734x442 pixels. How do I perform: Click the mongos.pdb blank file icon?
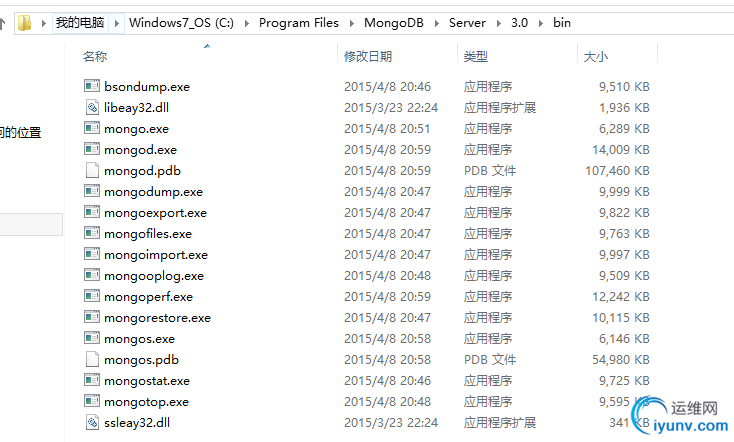92,359
